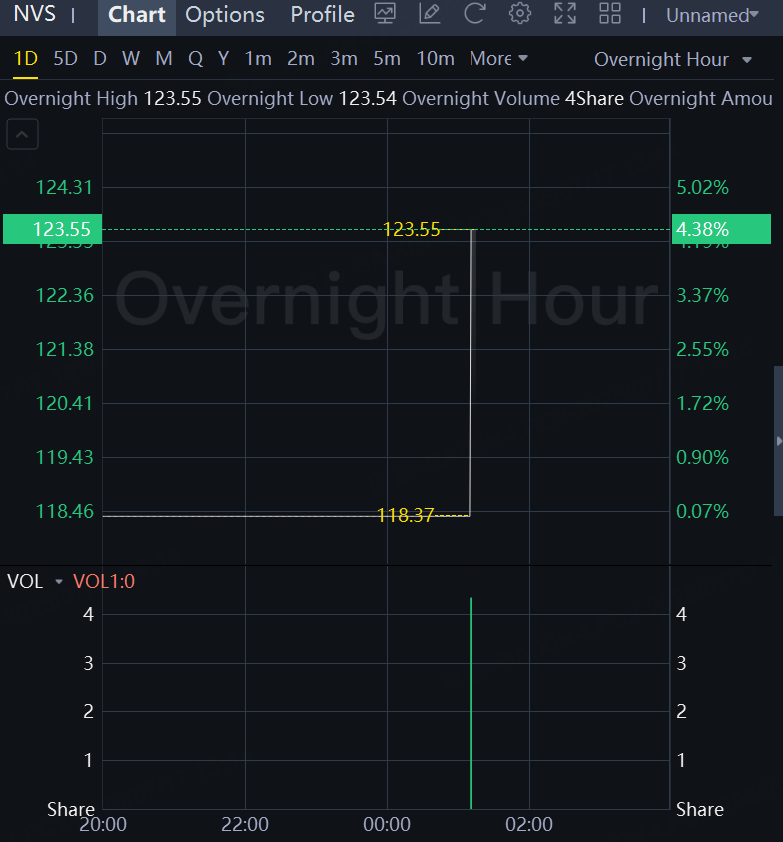Image resolution: width=783 pixels, height=842 pixels.
Task: Switch to the weekly W timeframe
Action: [131, 59]
